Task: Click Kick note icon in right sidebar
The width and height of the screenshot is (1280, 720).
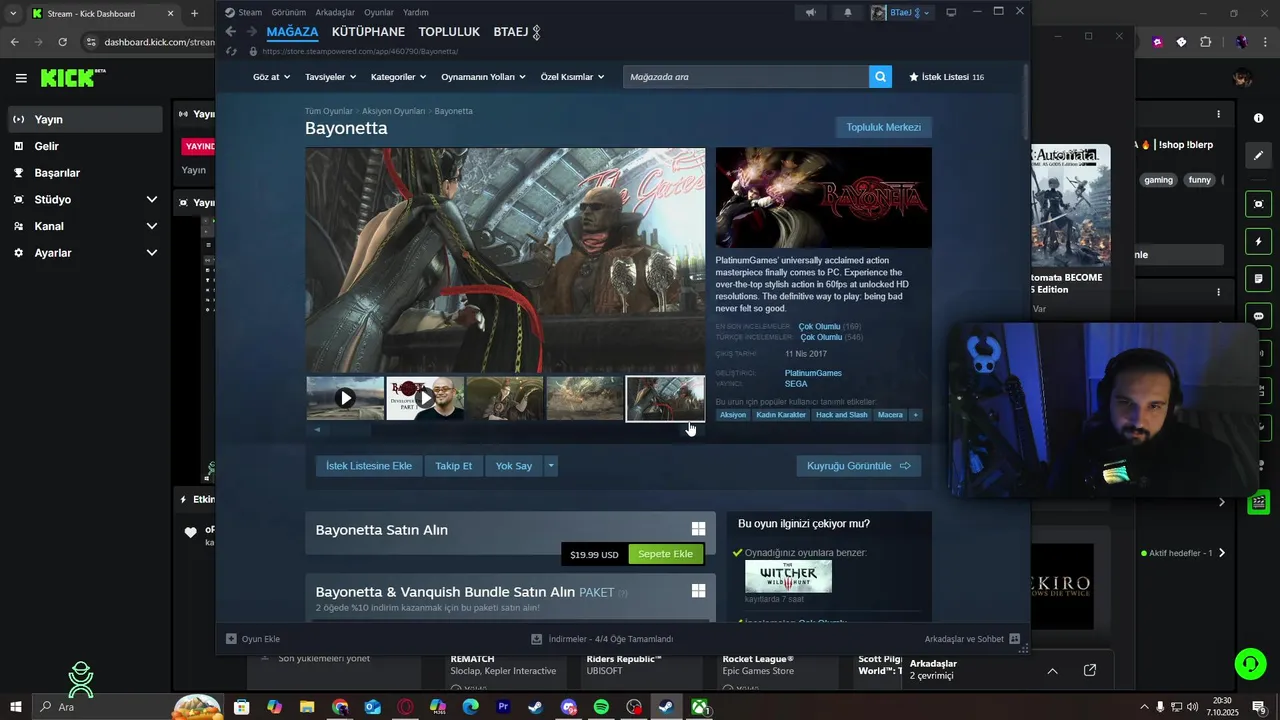Action: tap(1258, 278)
